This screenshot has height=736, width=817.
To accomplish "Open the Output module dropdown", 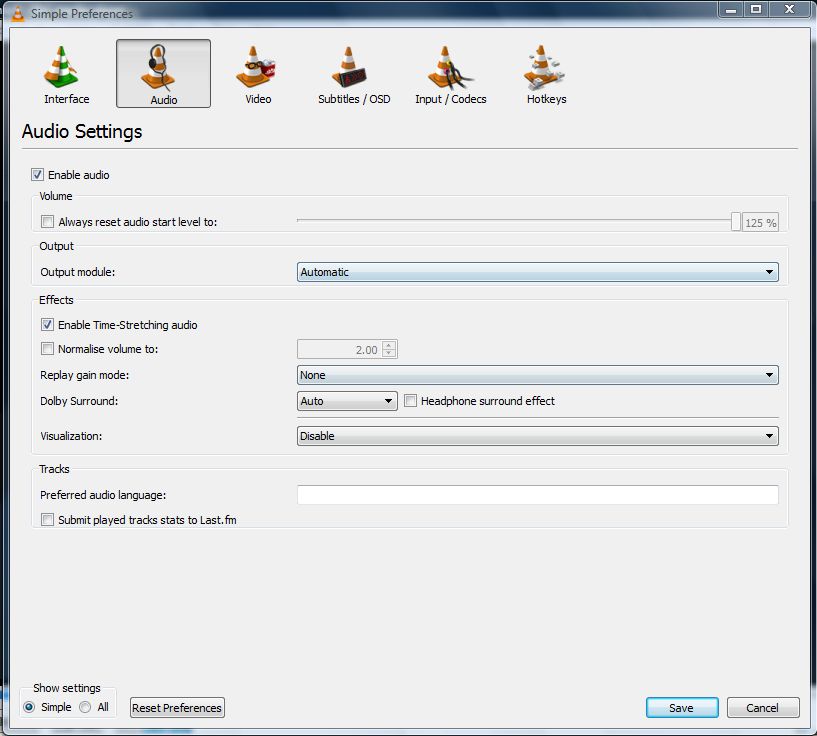I will 538,272.
